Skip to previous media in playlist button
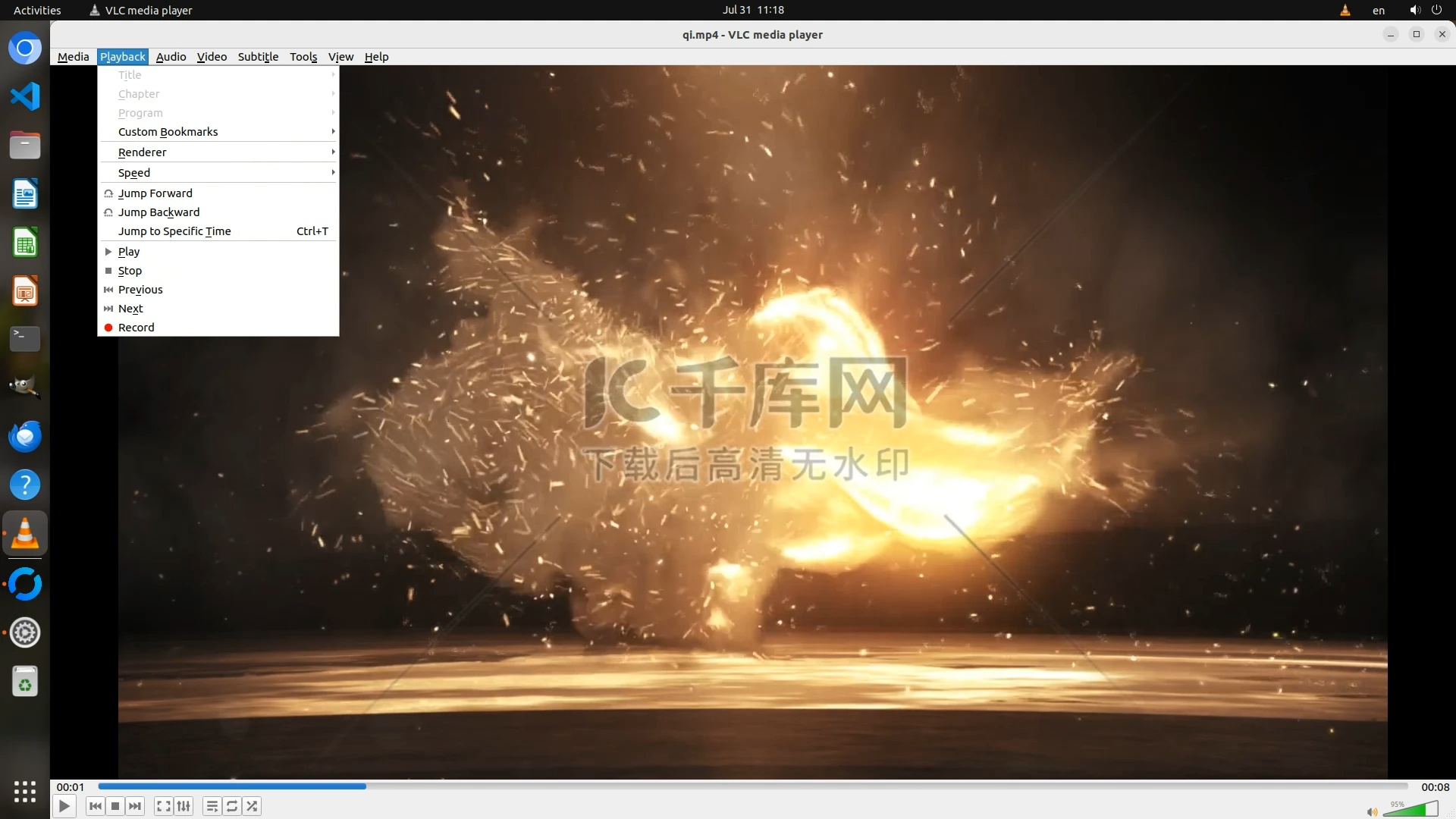 pyautogui.click(x=96, y=806)
